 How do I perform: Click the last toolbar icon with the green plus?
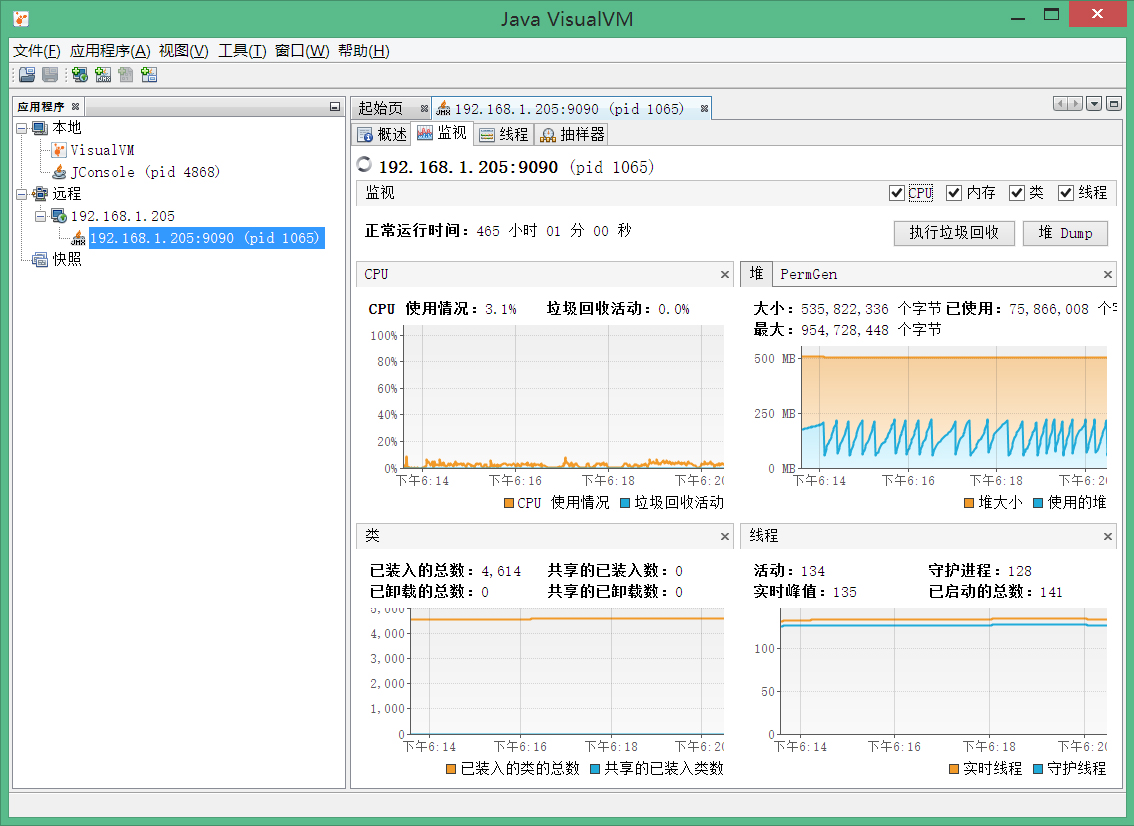149,75
